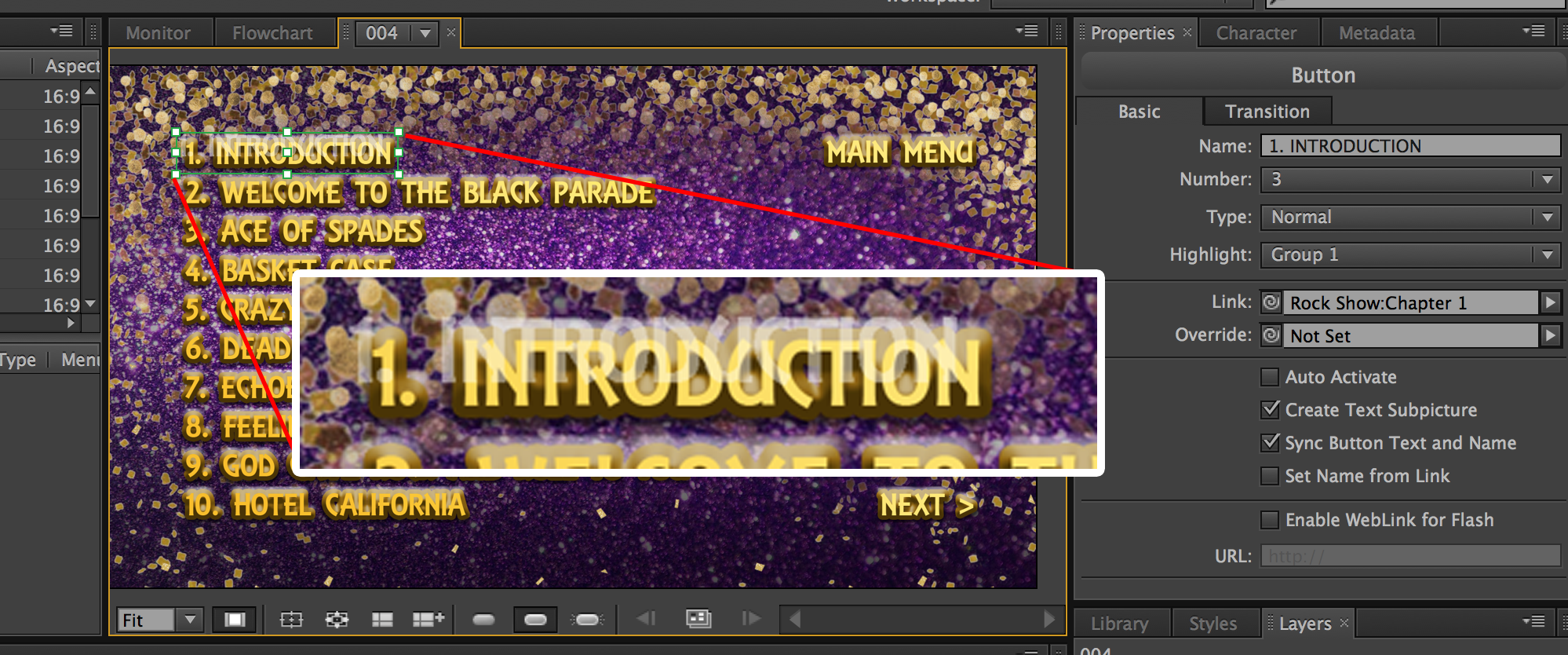The image size is (1568, 655).
Task: Select the Basic tab
Action: [1139, 112]
